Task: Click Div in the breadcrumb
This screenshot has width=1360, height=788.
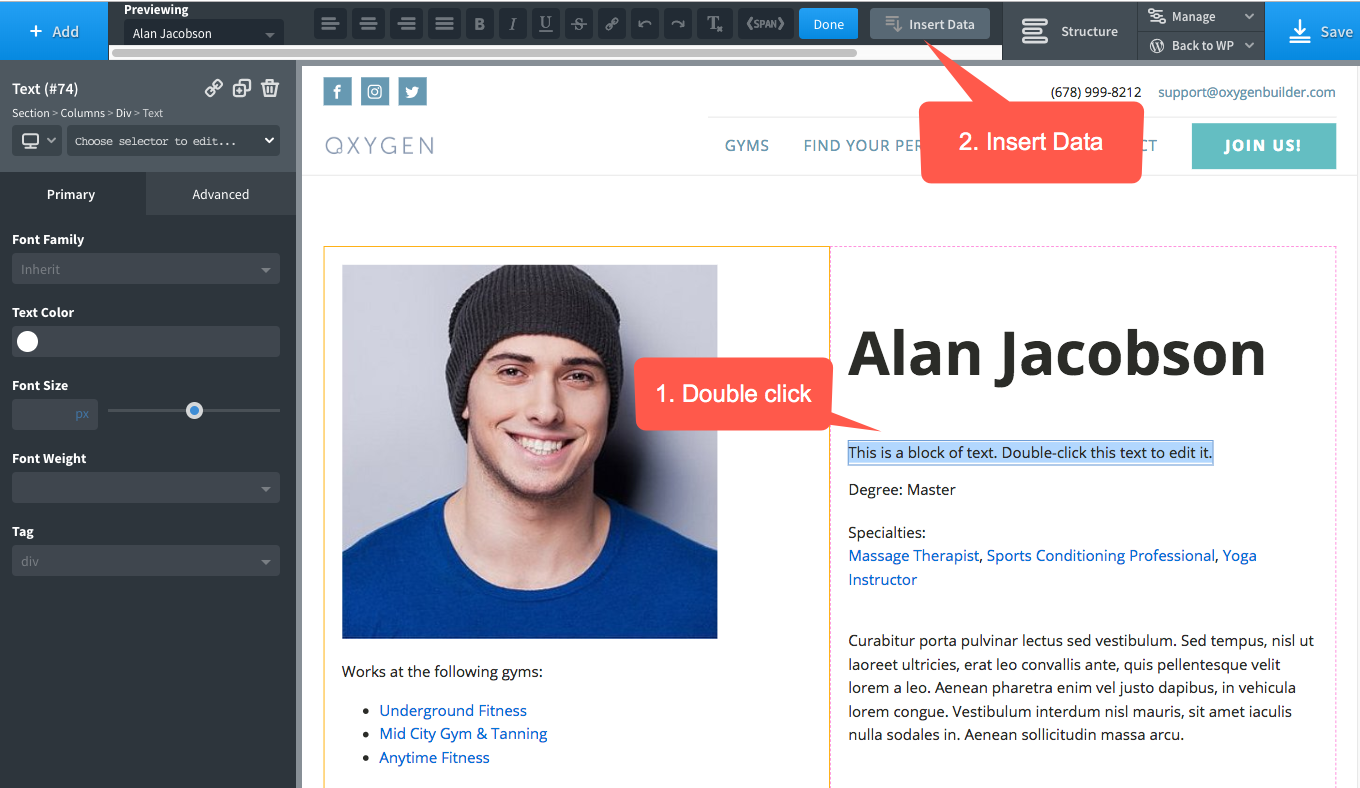Action: 123,113
